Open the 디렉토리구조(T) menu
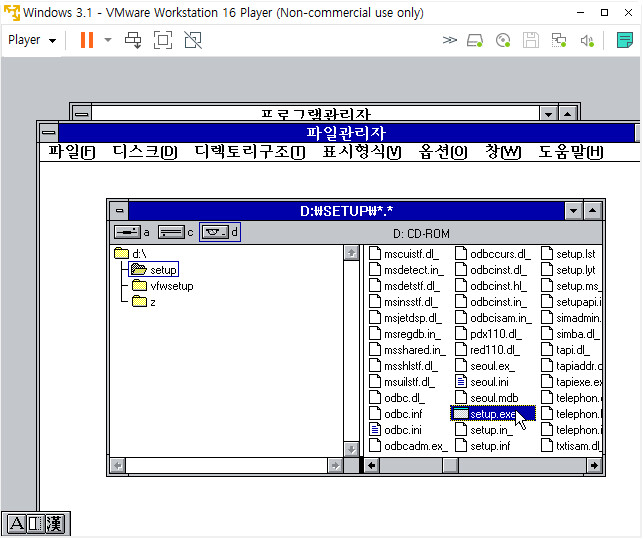The height and width of the screenshot is (539, 643). point(249,152)
